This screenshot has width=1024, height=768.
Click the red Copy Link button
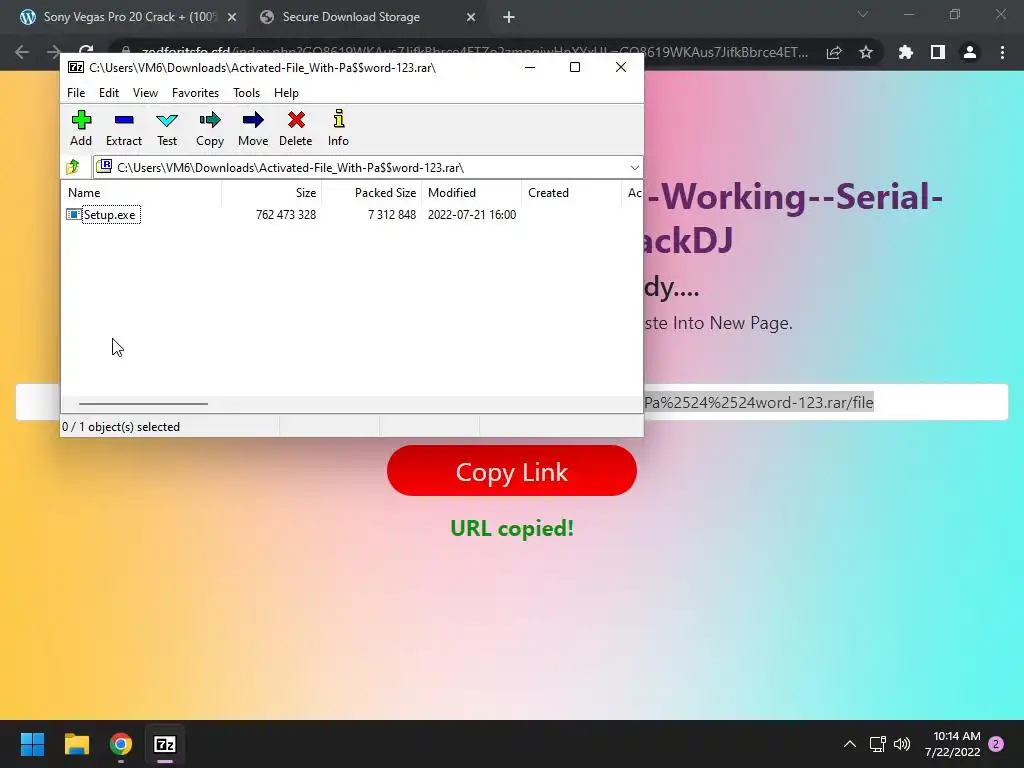[511, 471]
